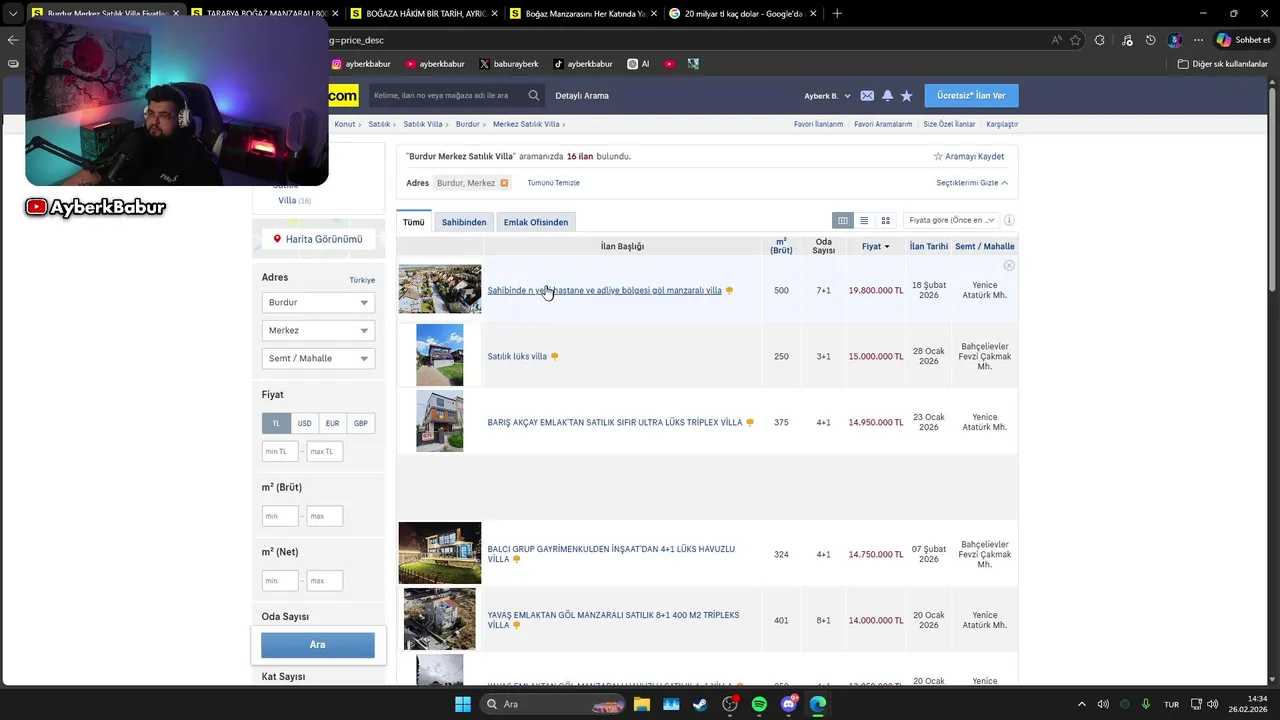Open browser extensions puzzle icon

[x=1100, y=40]
